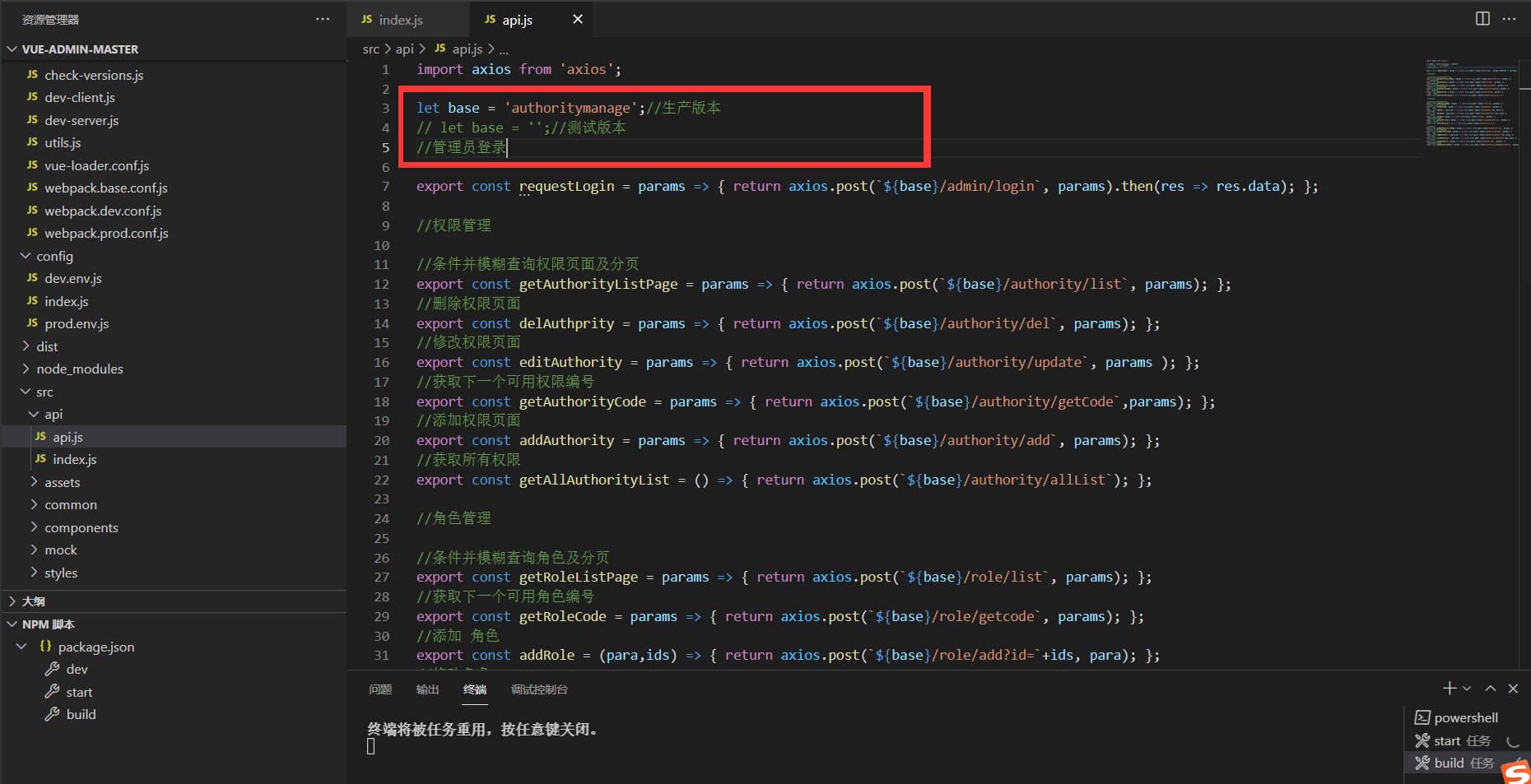This screenshot has height=784, width=1531.
Task: Open the 调试控制台 debug console tab
Action: 539,689
